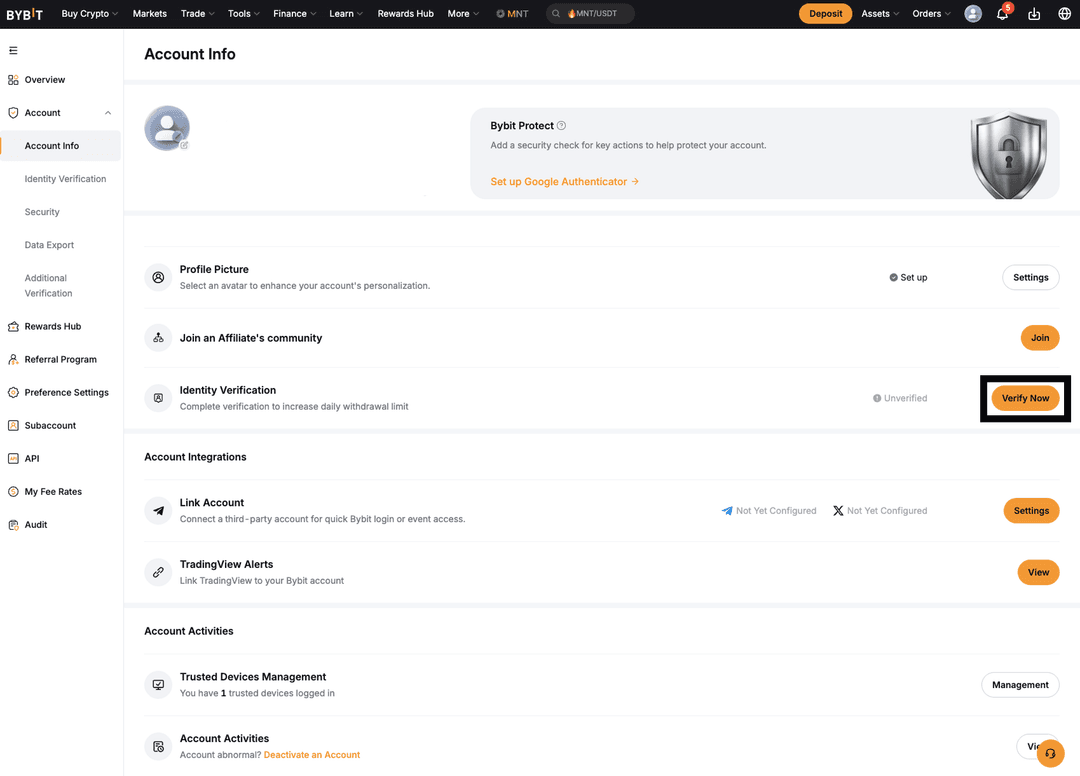Open the language globe icon
This screenshot has height=776, width=1080.
tap(1064, 14)
